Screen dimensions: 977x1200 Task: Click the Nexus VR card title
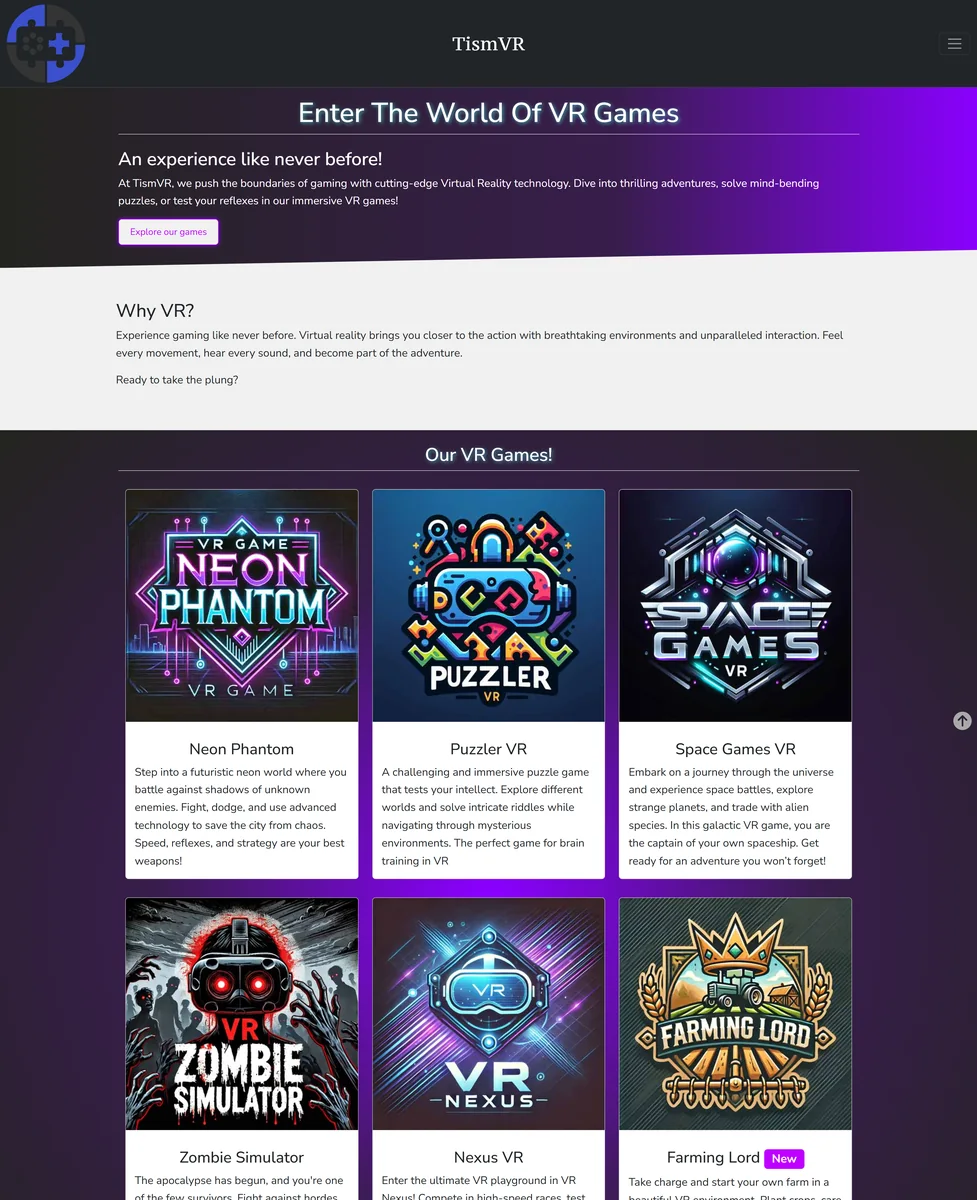tap(489, 1157)
